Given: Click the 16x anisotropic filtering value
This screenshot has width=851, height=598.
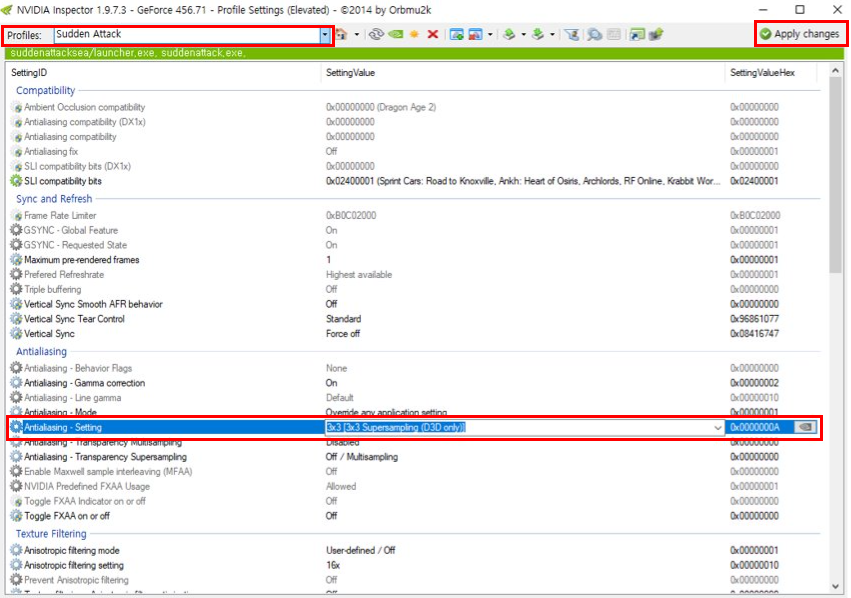Looking at the screenshot, I should pyautogui.click(x=333, y=565).
